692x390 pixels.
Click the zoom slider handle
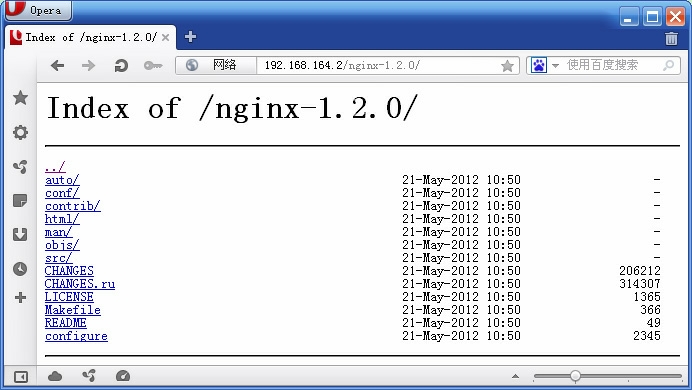pos(575,376)
